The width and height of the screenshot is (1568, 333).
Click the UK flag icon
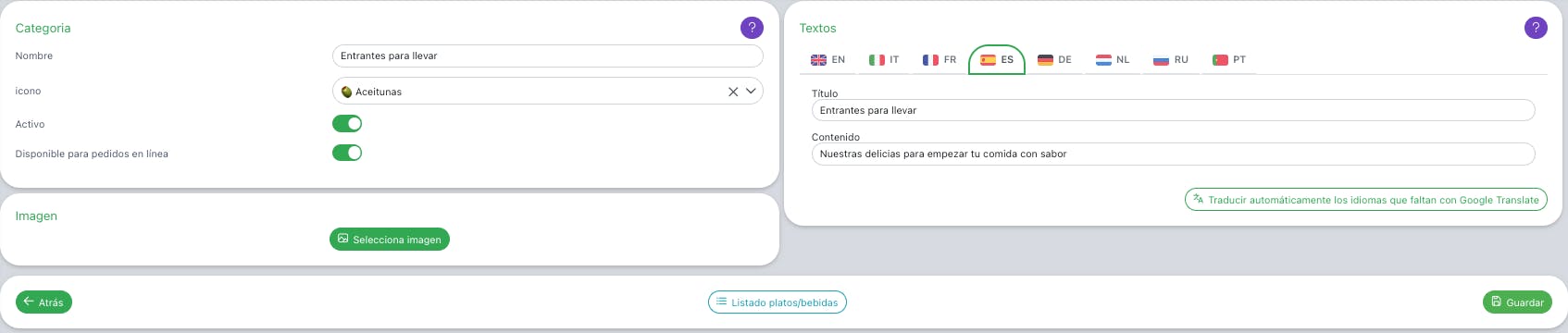pyautogui.click(x=818, y=59)
